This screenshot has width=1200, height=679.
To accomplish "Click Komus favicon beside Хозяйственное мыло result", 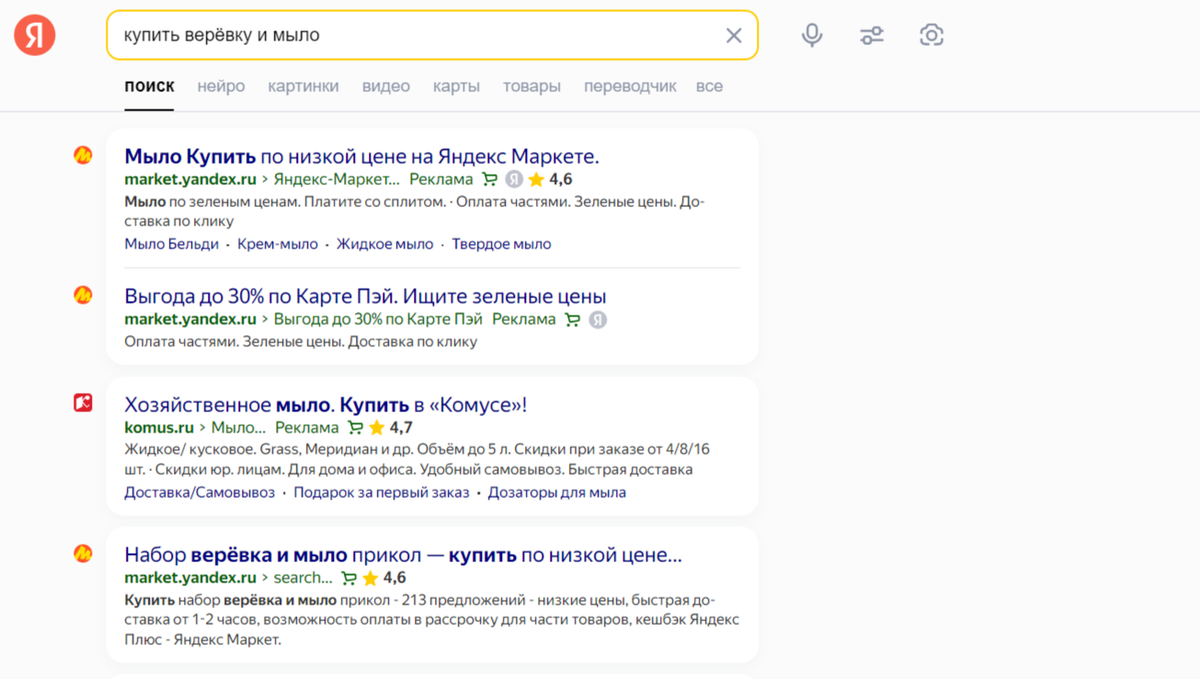I will pyautogui.click(x=83, y=403).
